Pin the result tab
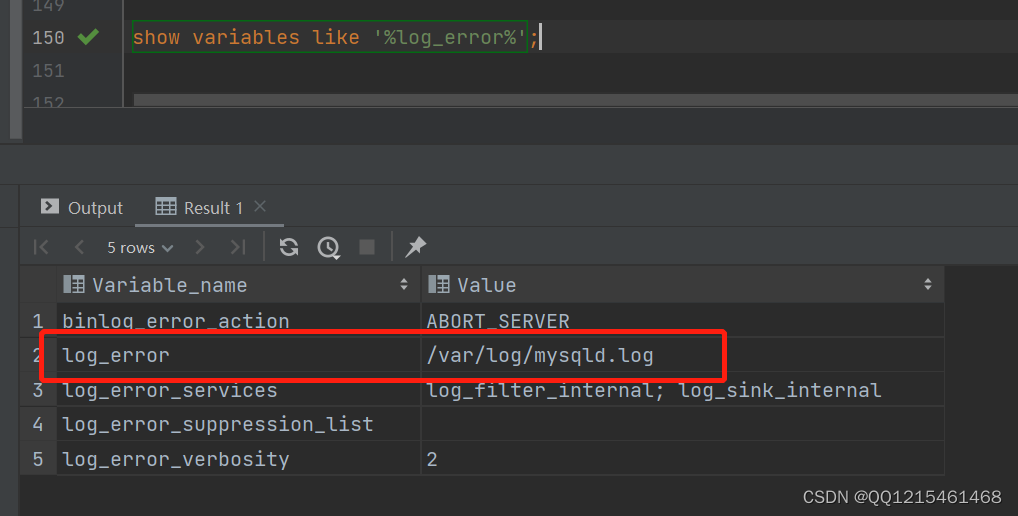Viewport: 1018px width, 516px height. pos(416,247)
